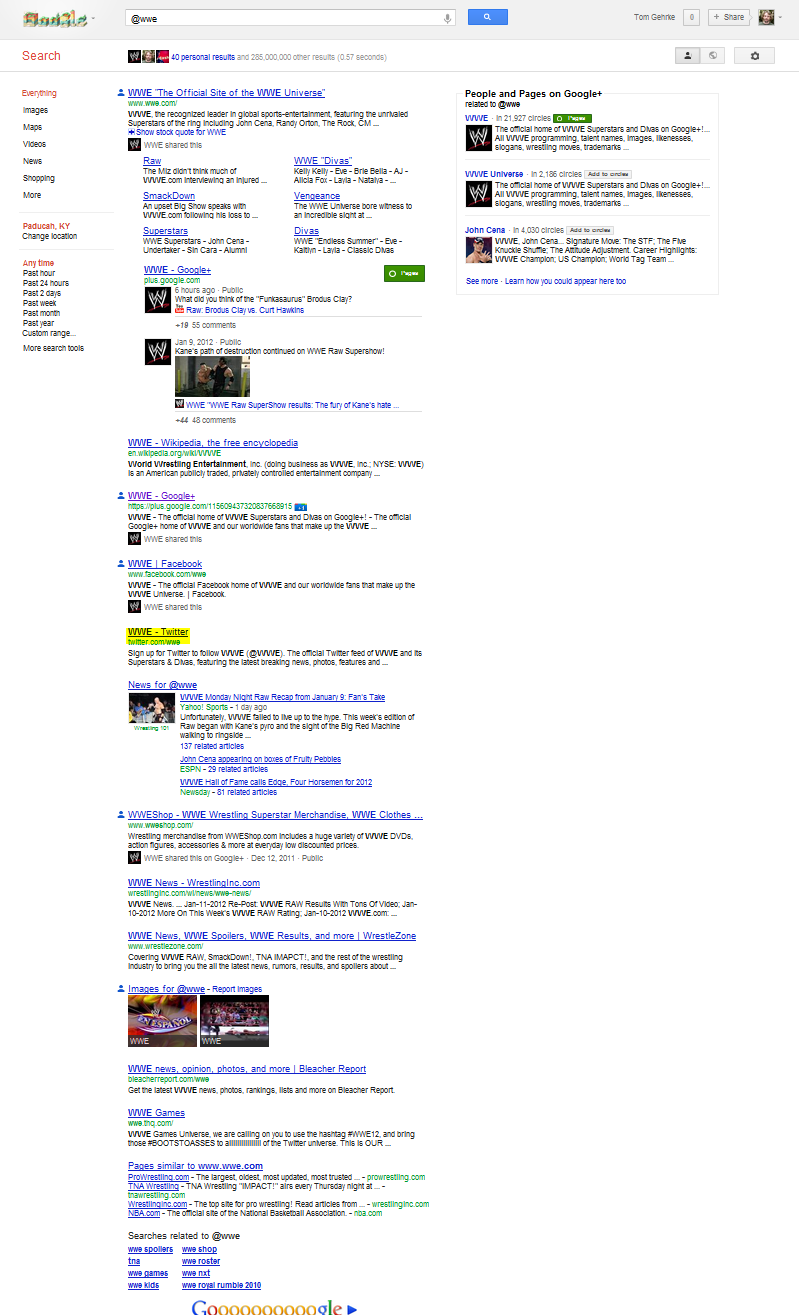Screen dimensions: 799x1315
Task: Select the Images filter in sidebar
Action: (35, 111)
